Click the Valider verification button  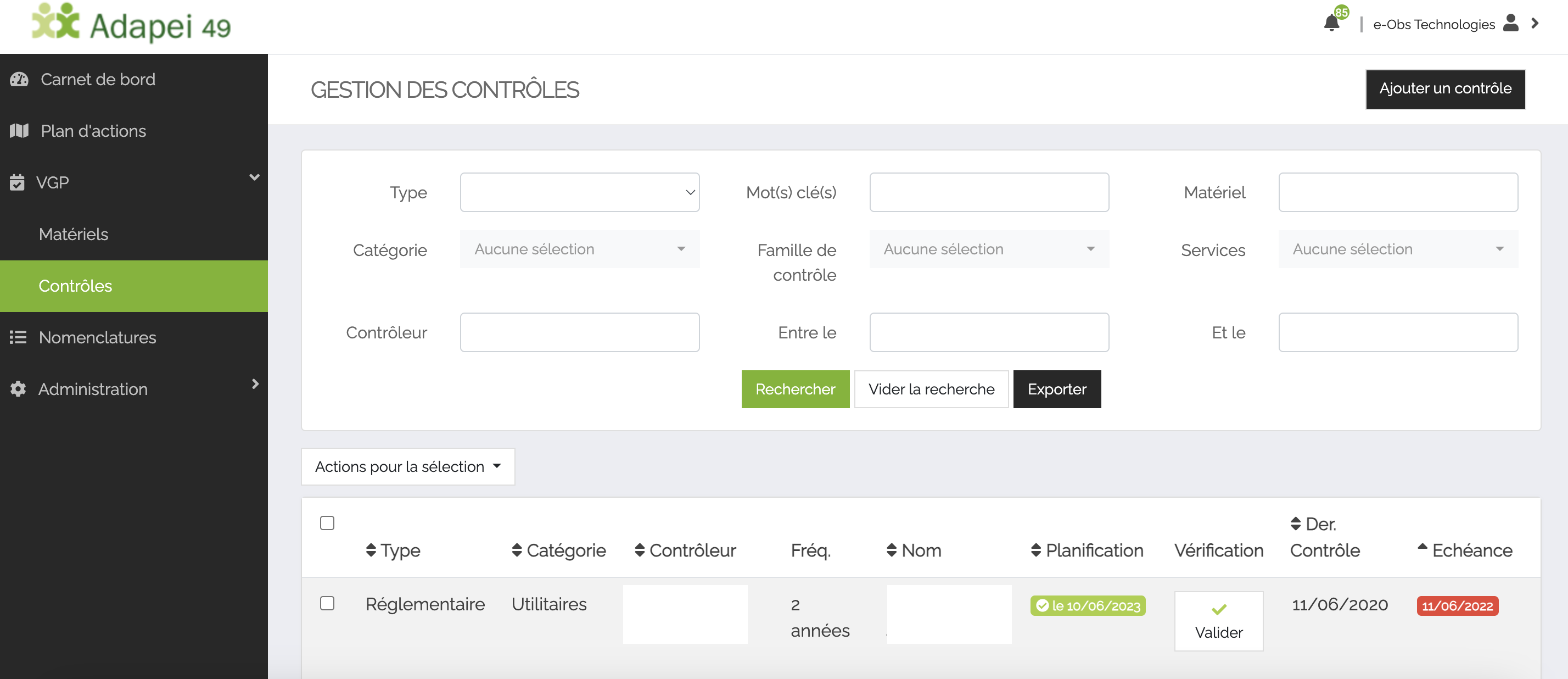pos(1219,621)
